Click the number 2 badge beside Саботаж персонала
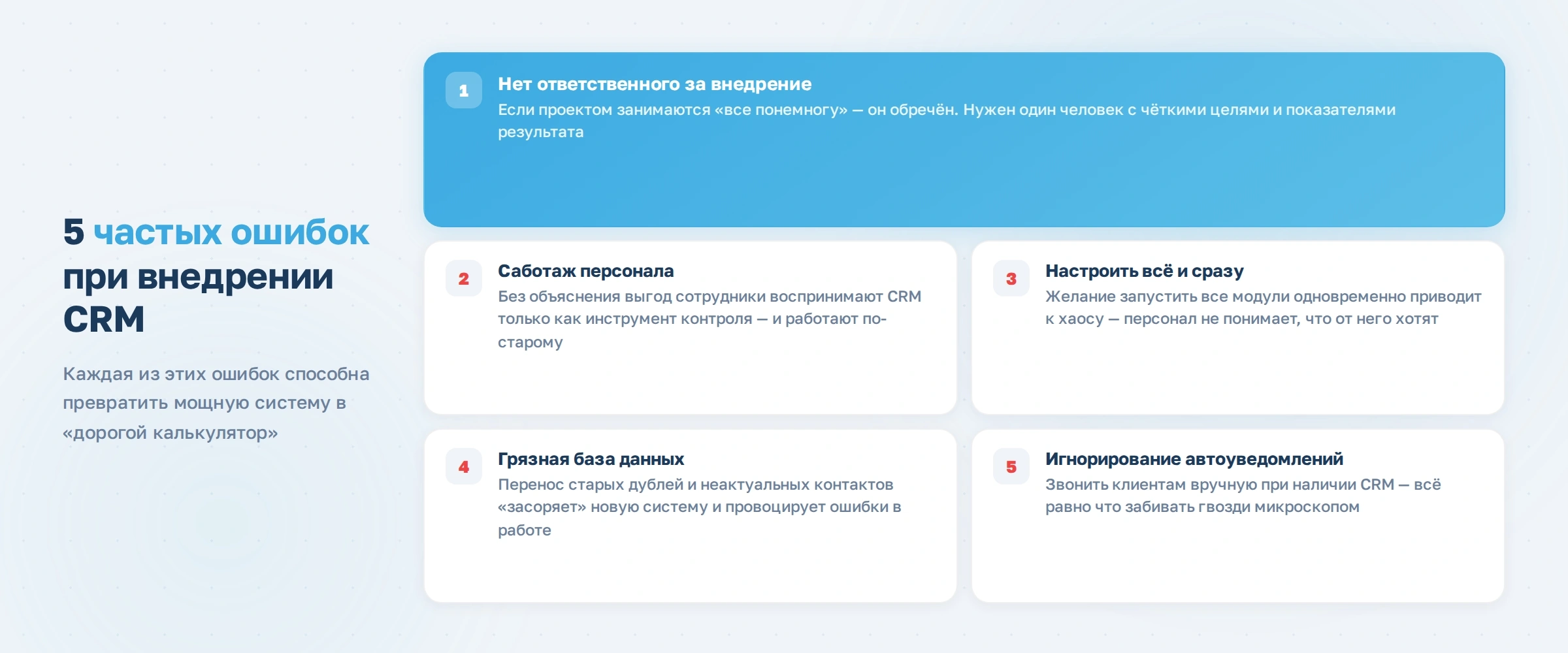Viewport: 1568px width, 653px height. point(463,278)
